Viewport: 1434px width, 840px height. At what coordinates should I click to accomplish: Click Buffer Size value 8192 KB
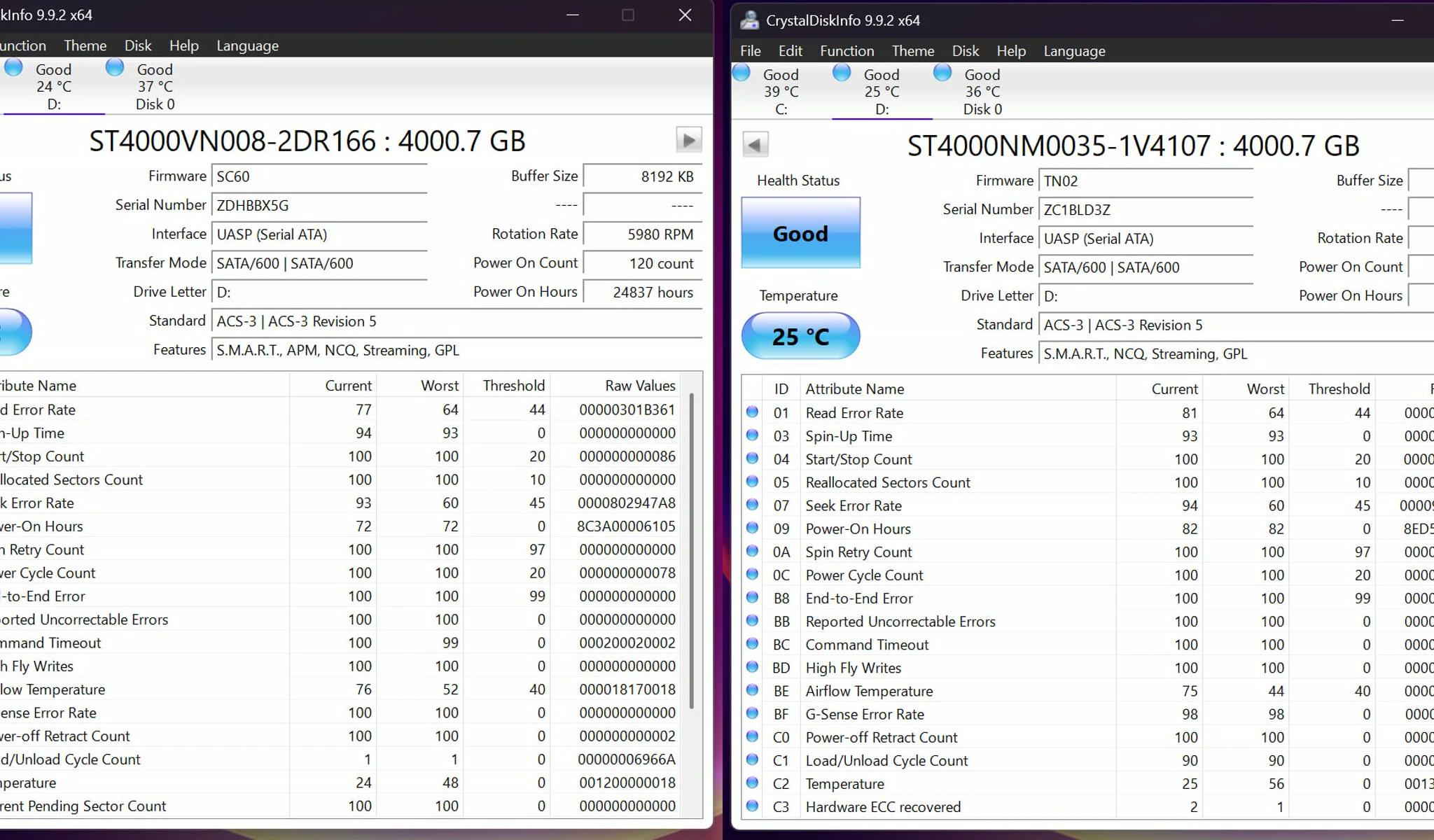click(x=643, y=176)
